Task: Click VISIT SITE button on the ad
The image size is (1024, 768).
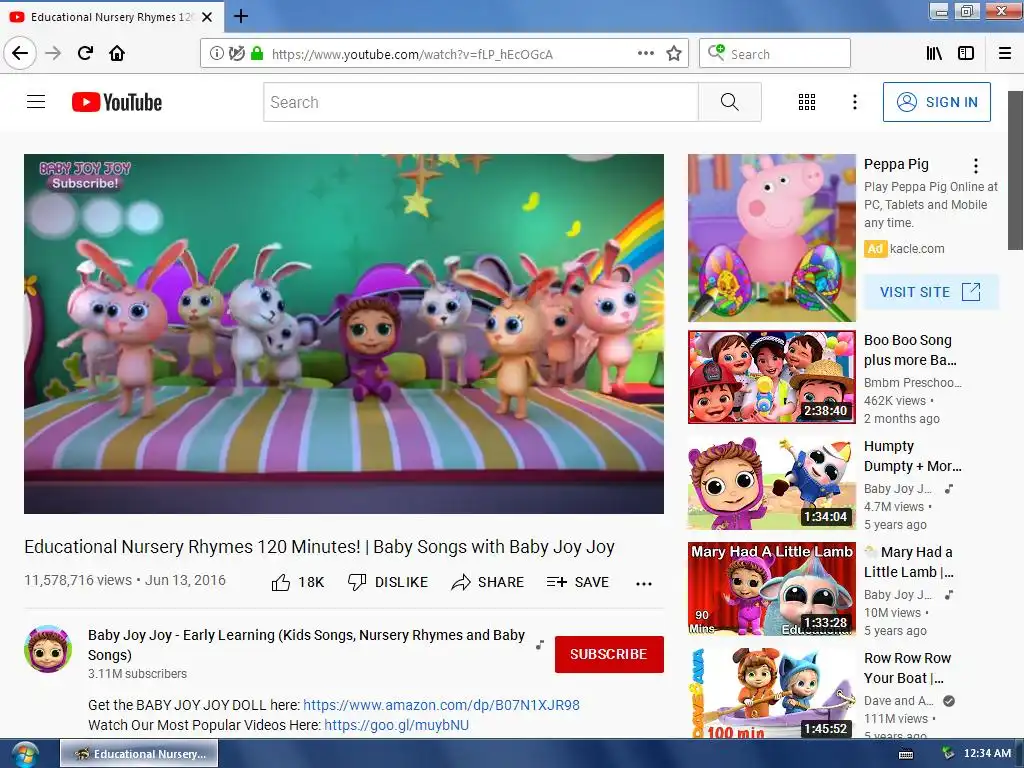Action: click(931, 292)
